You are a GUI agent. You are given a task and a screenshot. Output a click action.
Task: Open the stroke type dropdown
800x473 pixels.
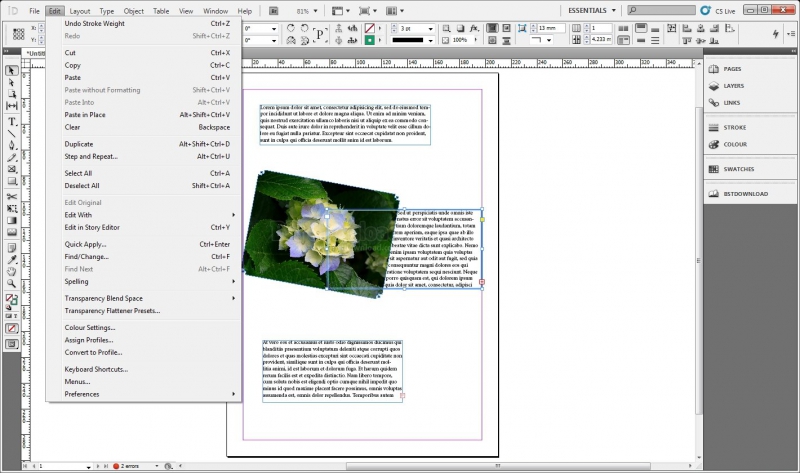tap(430, 40)
